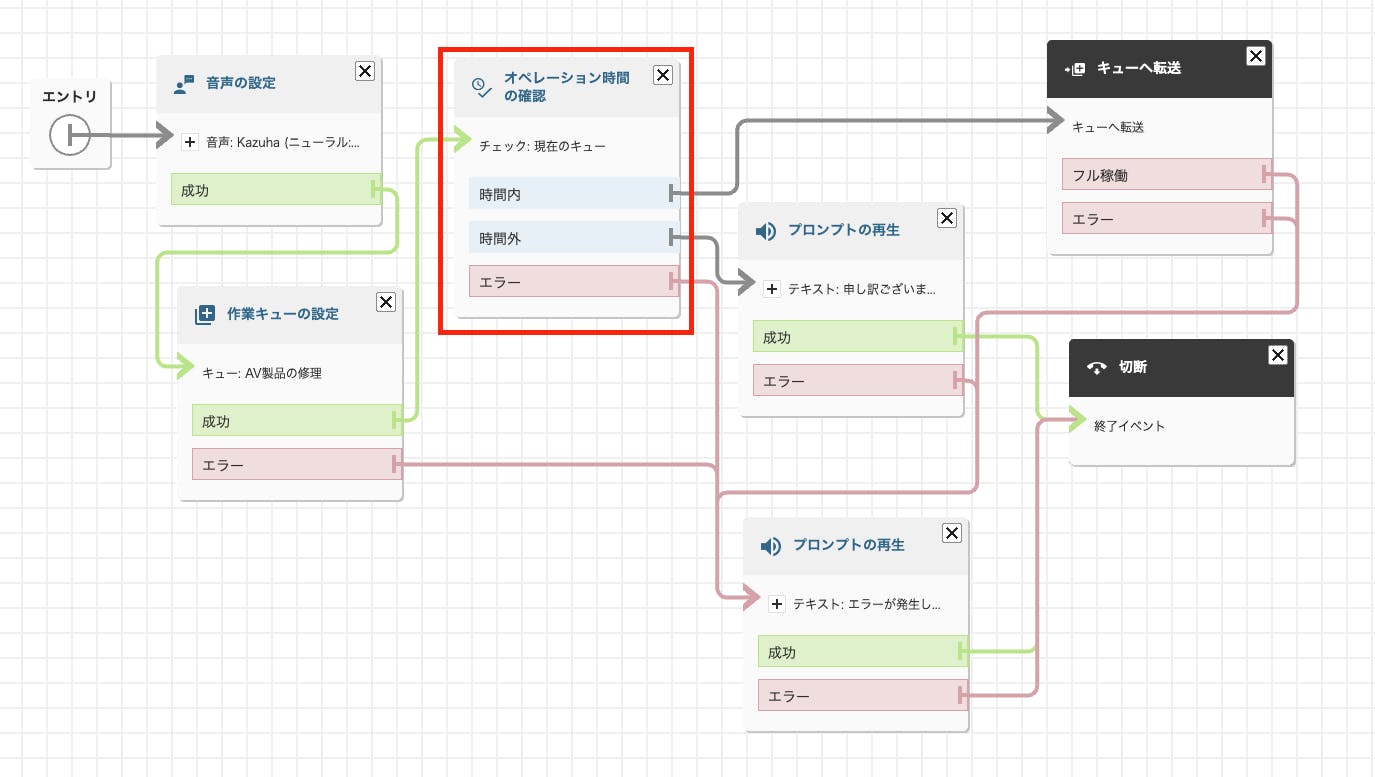Click the Entry start circle icon
The width and height of the screenshot is (1375, 777).
(70, 134)
